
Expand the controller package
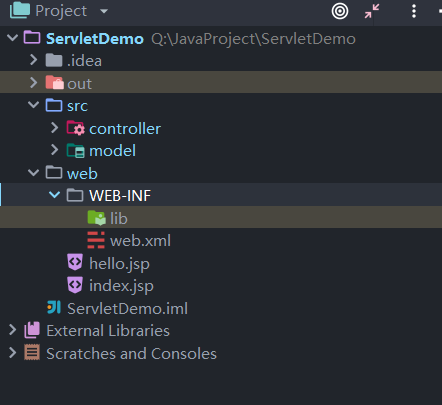coord(55,128)
